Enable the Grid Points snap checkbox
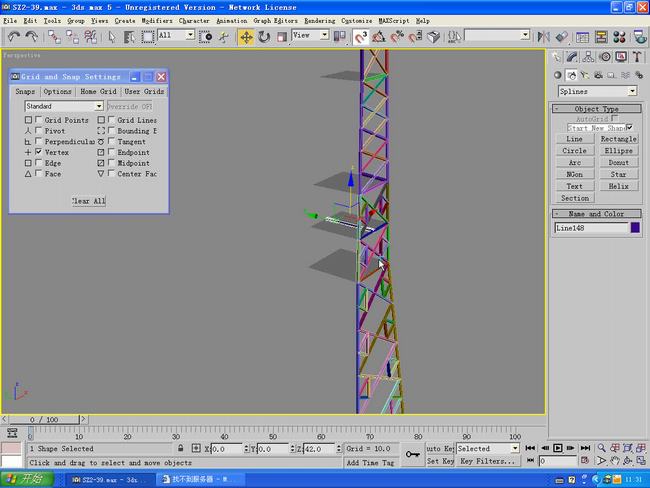The width and height of the screenshot is (650, 488). (39, 119)
